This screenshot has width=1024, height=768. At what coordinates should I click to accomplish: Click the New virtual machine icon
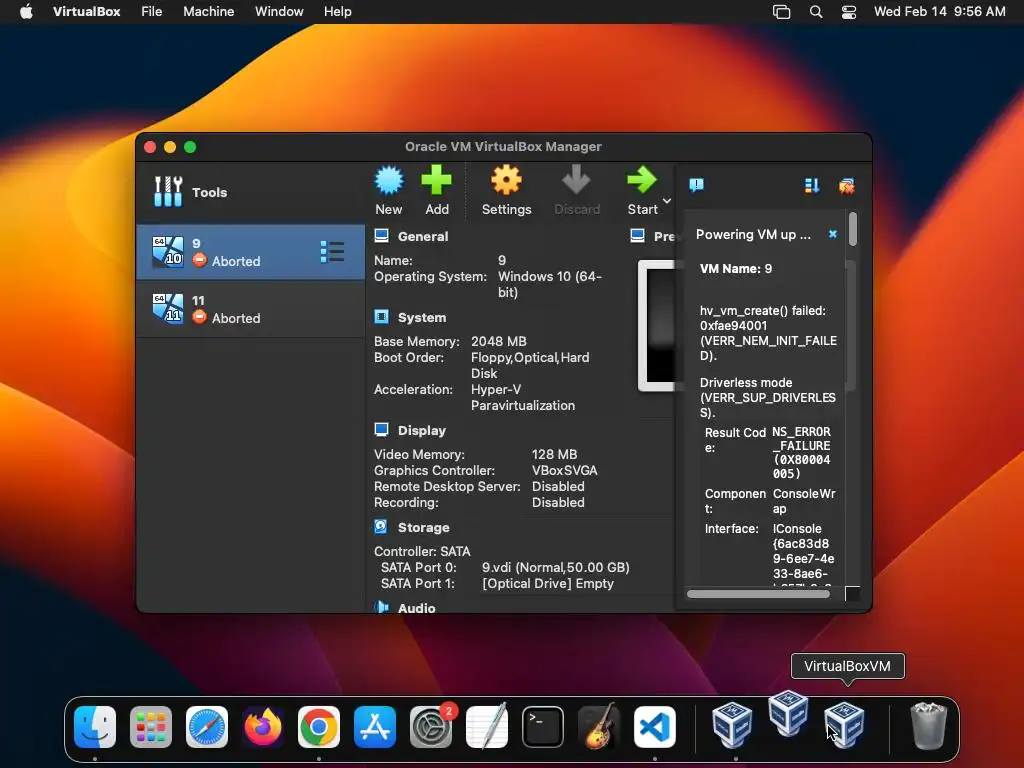click(x=389, y=180)
